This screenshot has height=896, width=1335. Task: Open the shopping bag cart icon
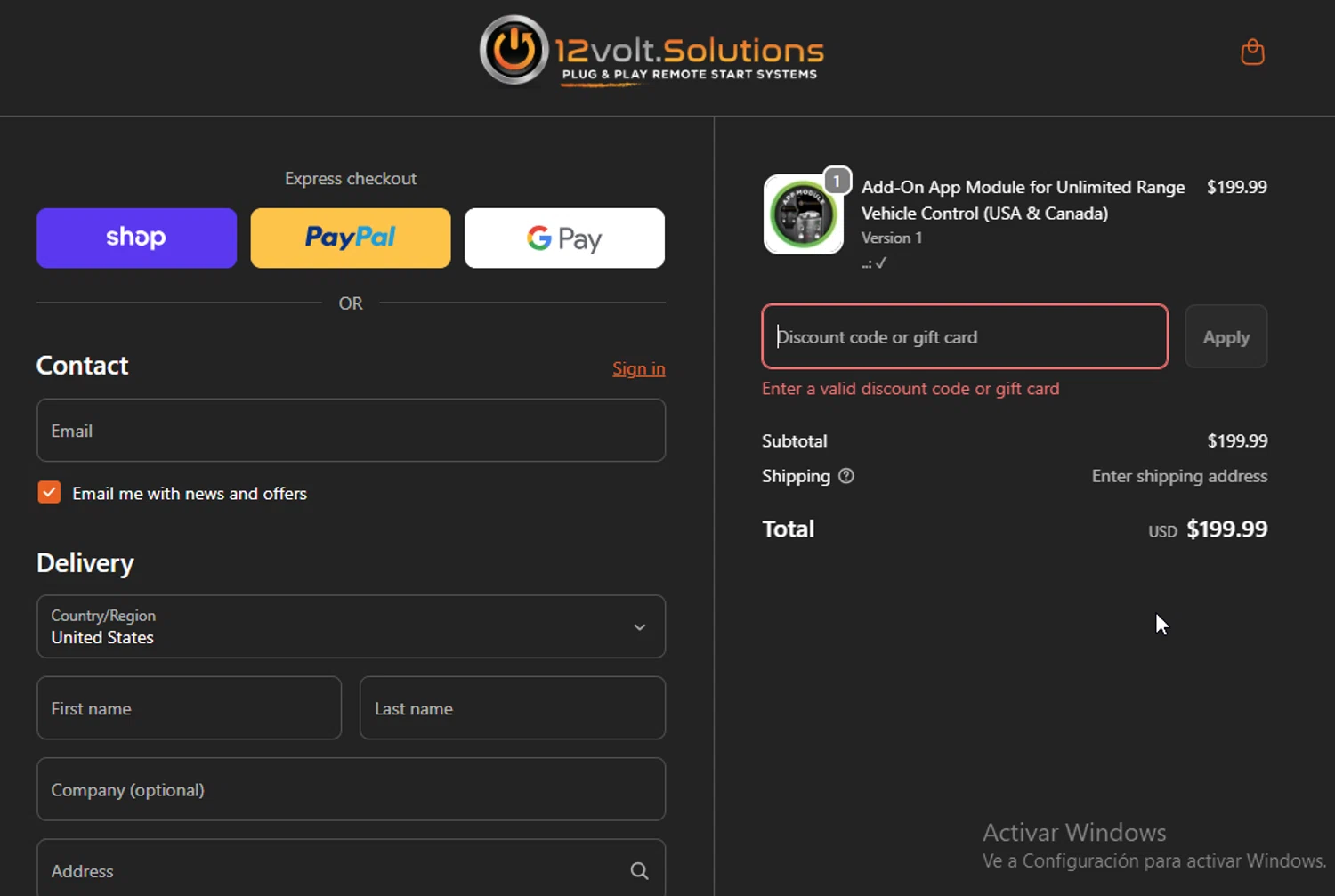[1252, 52]
